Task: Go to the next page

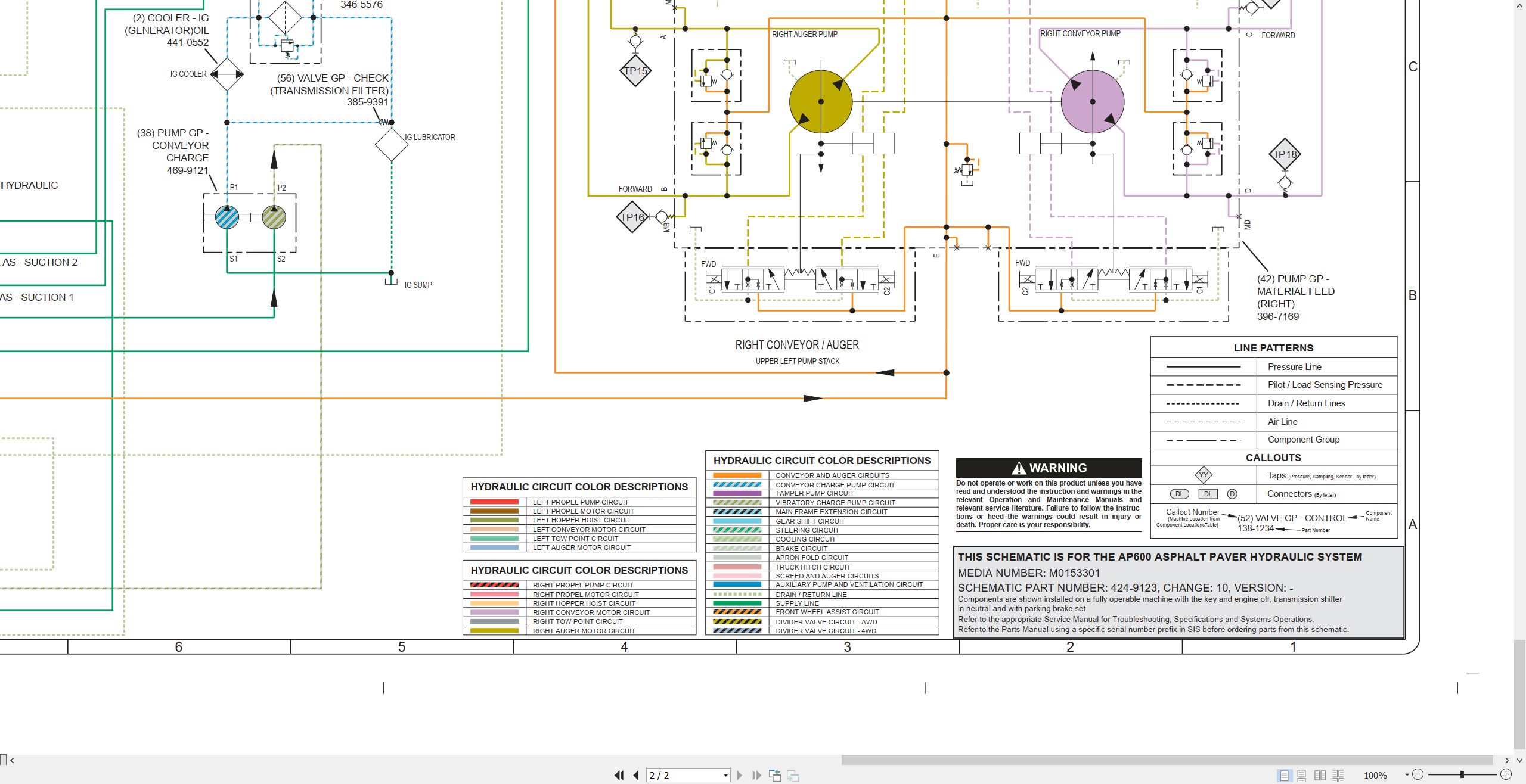Action: click(x=740, y=775)
